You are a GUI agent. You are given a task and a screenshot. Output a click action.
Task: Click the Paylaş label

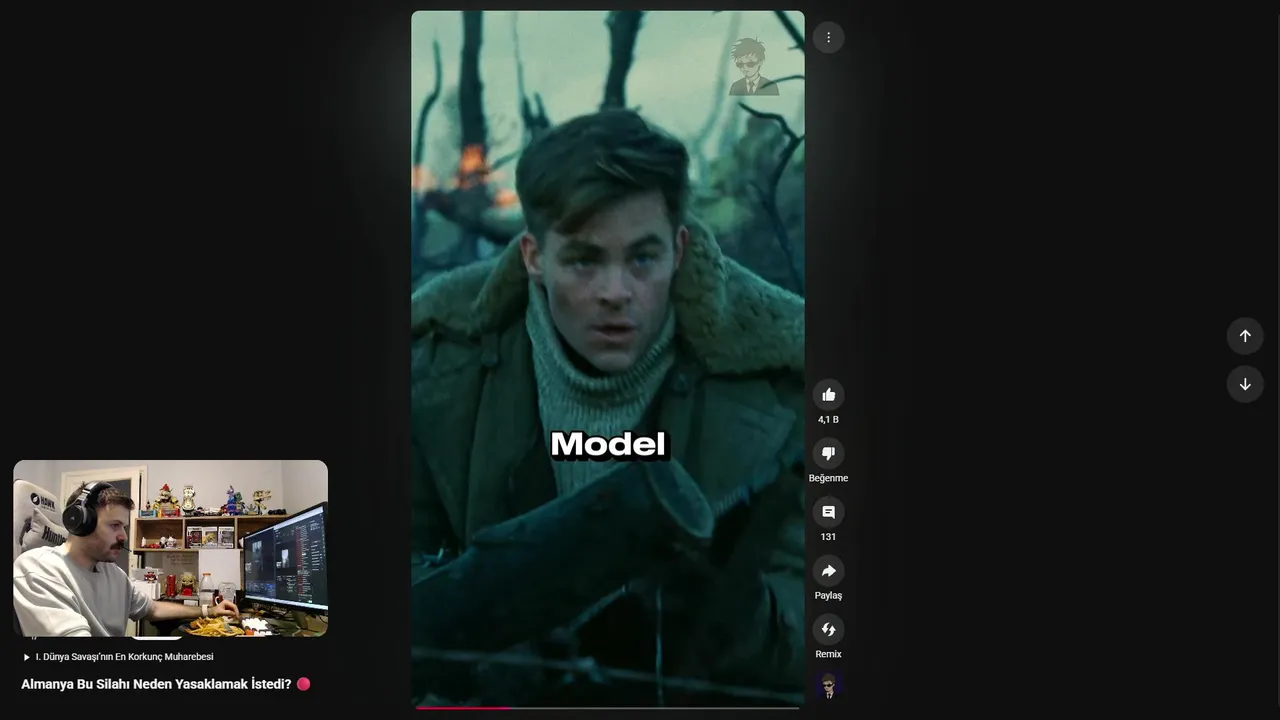[x=828, y=596]
